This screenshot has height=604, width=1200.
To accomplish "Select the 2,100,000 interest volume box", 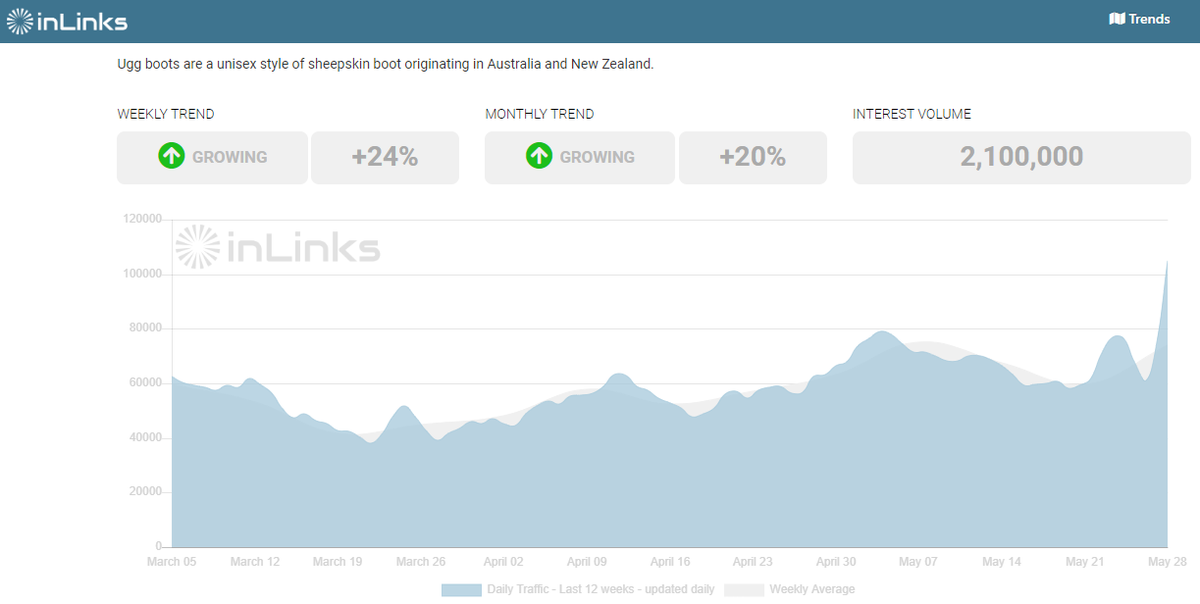I will (x=1021, y=157).
